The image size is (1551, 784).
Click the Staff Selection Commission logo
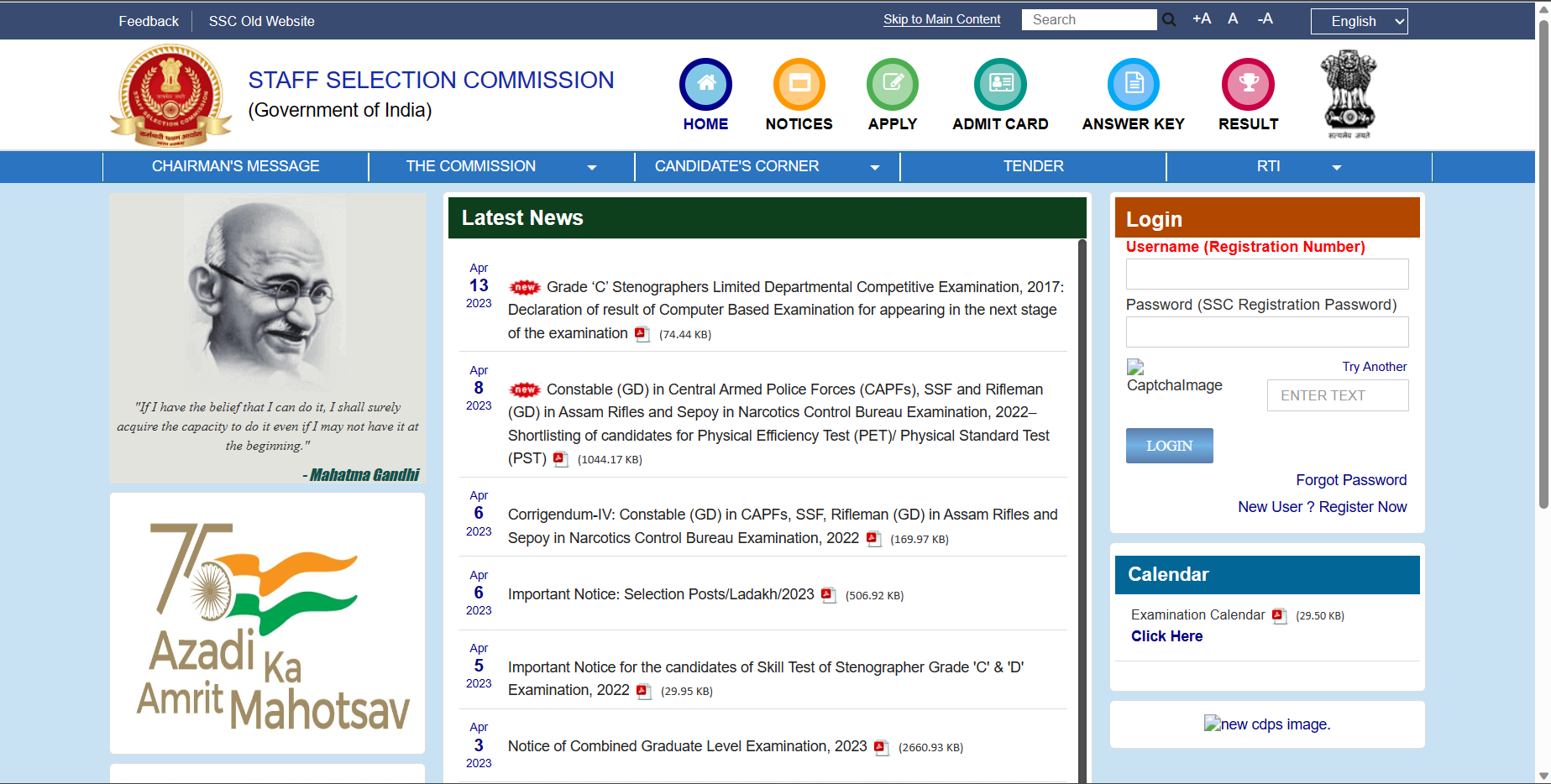click(170, 95)
